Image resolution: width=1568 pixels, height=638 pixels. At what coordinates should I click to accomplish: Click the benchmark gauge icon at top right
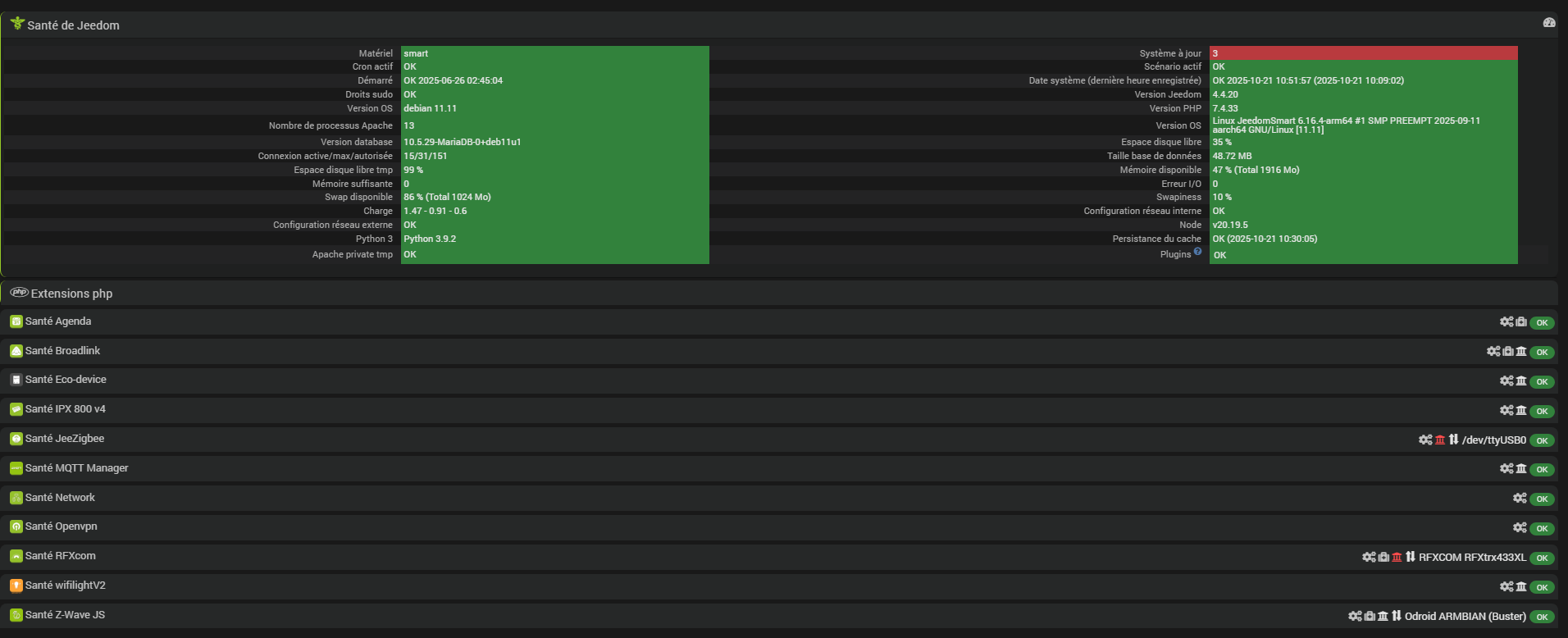coord(1548,23)
